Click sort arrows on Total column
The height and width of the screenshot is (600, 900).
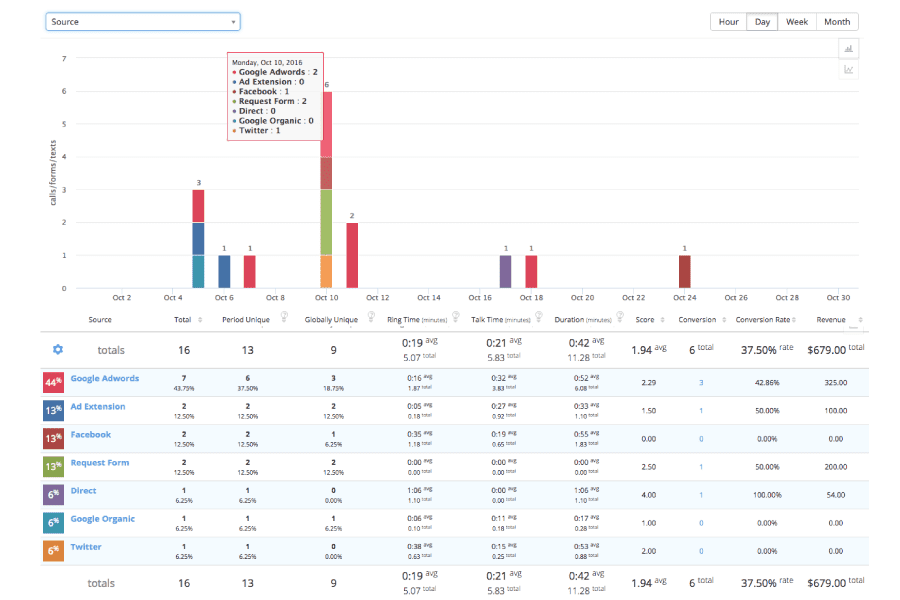(x=200, y=320)
